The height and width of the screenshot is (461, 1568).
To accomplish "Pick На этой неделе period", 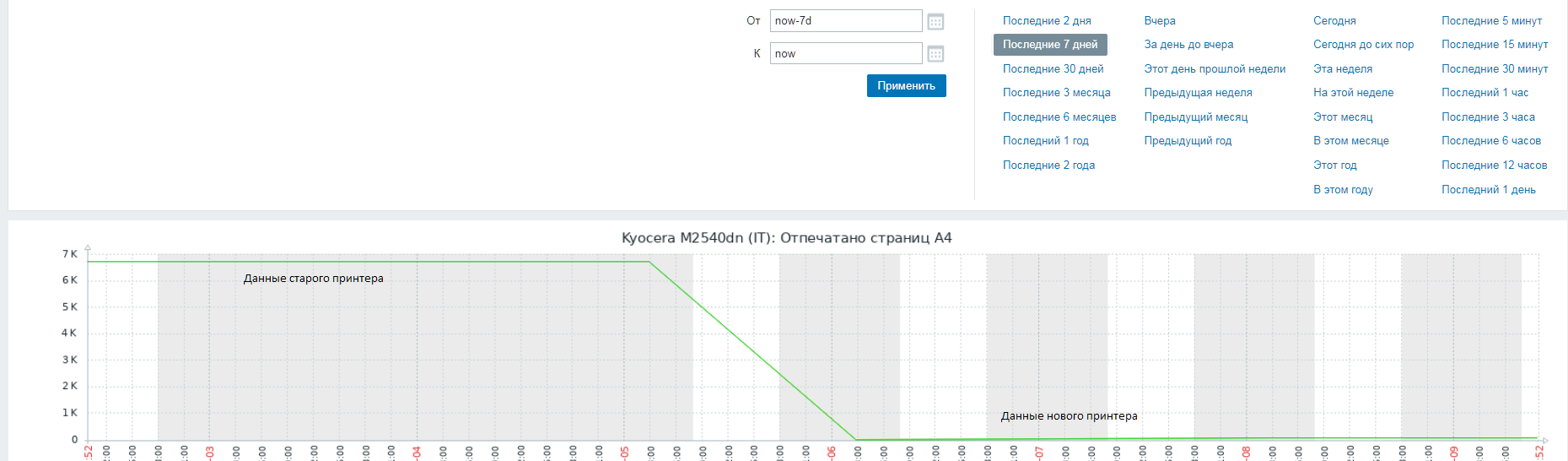I will tap(1353, 93).
